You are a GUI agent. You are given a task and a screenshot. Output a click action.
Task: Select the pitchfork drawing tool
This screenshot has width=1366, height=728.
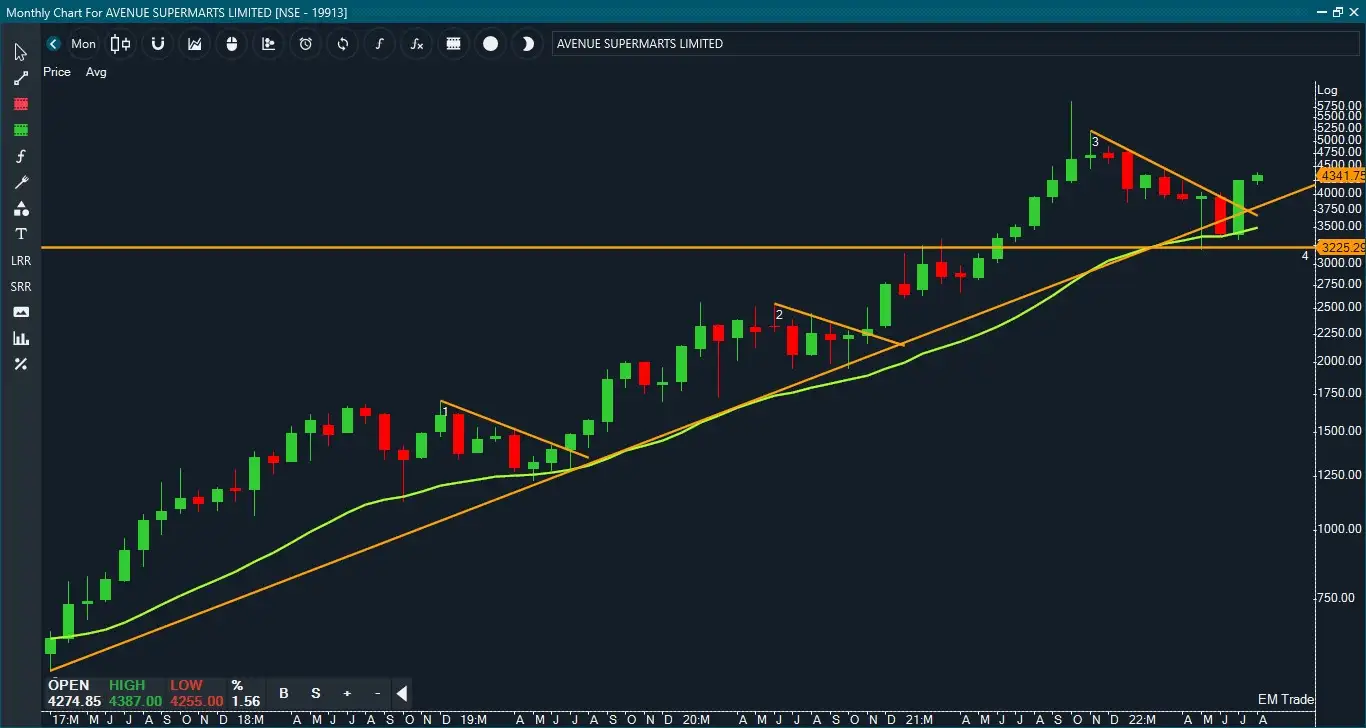coord(20,182)
